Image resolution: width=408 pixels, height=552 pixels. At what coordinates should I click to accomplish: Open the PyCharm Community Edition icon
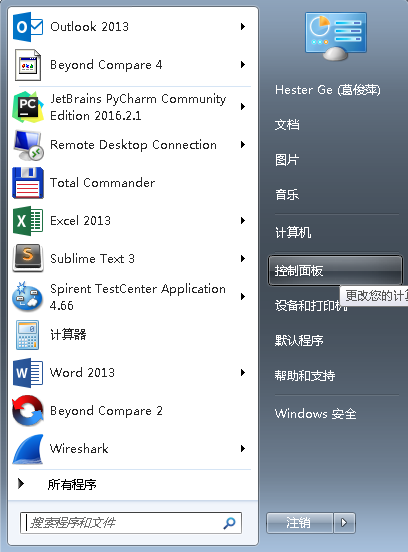coord(28,107)
